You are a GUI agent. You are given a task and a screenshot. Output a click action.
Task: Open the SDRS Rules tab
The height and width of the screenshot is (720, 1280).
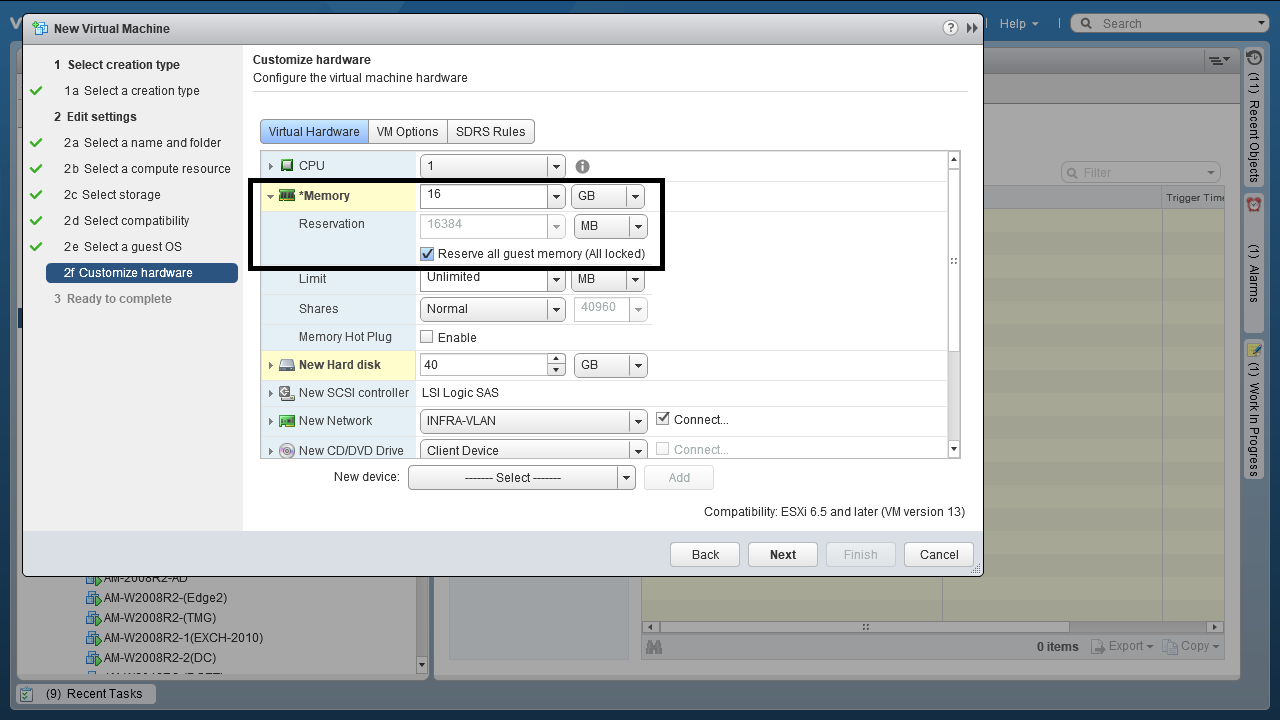coord(490,132)
